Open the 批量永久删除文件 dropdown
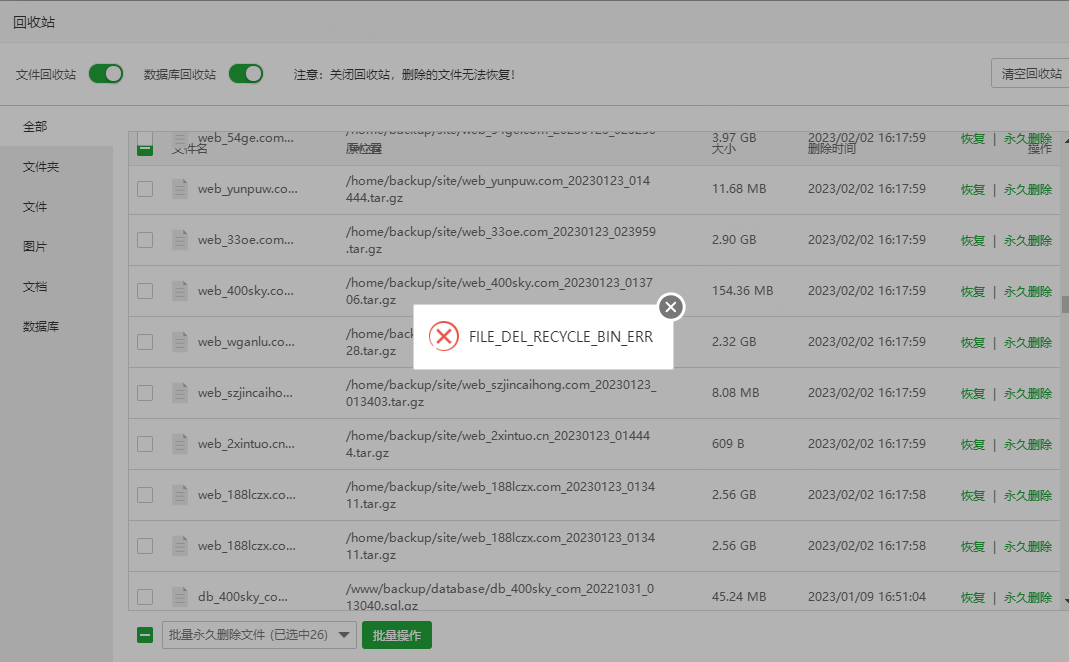The width and height of the screenshot is (1069, 662). pos(259,635)
